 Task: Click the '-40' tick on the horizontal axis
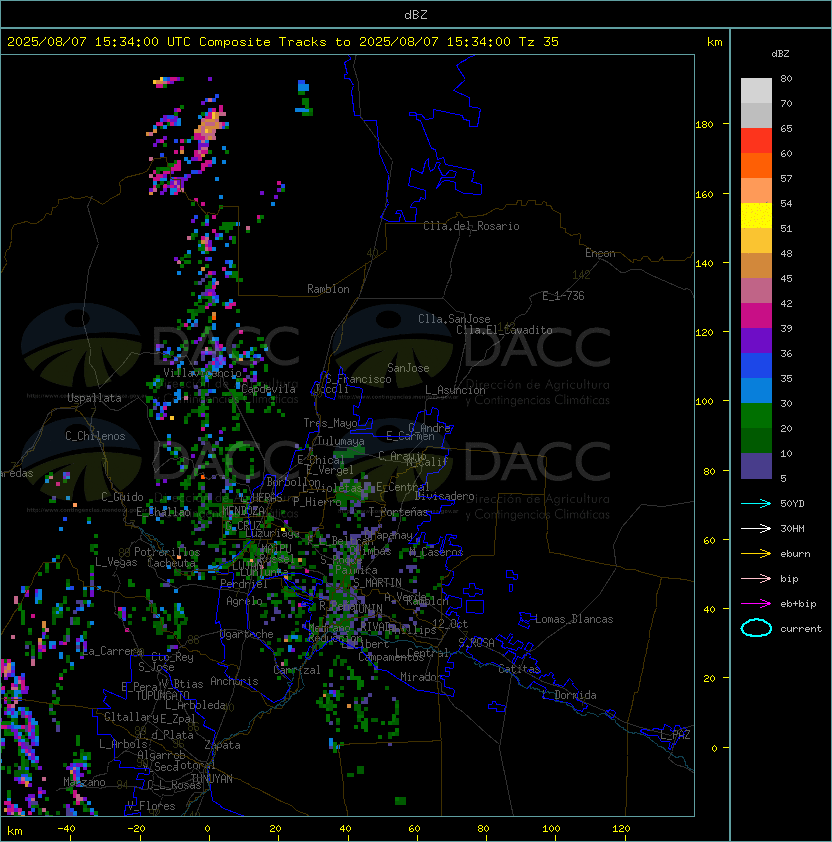66,829
